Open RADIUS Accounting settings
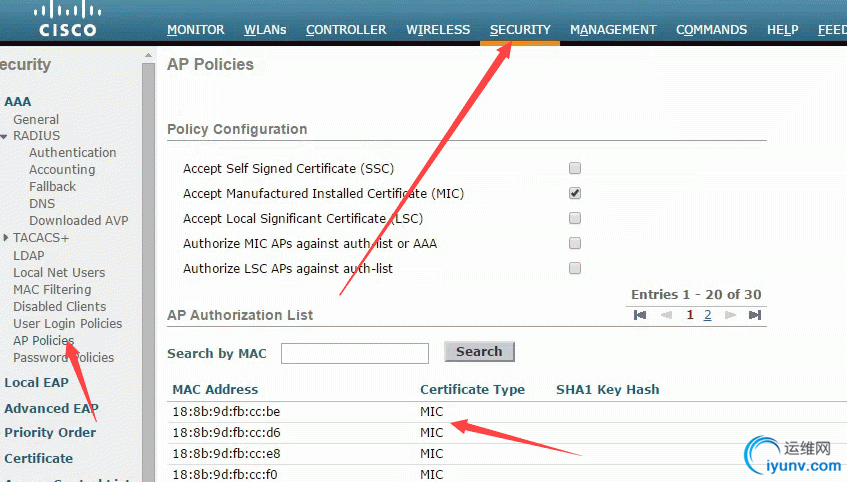The image size is (847, 482). 62,170
